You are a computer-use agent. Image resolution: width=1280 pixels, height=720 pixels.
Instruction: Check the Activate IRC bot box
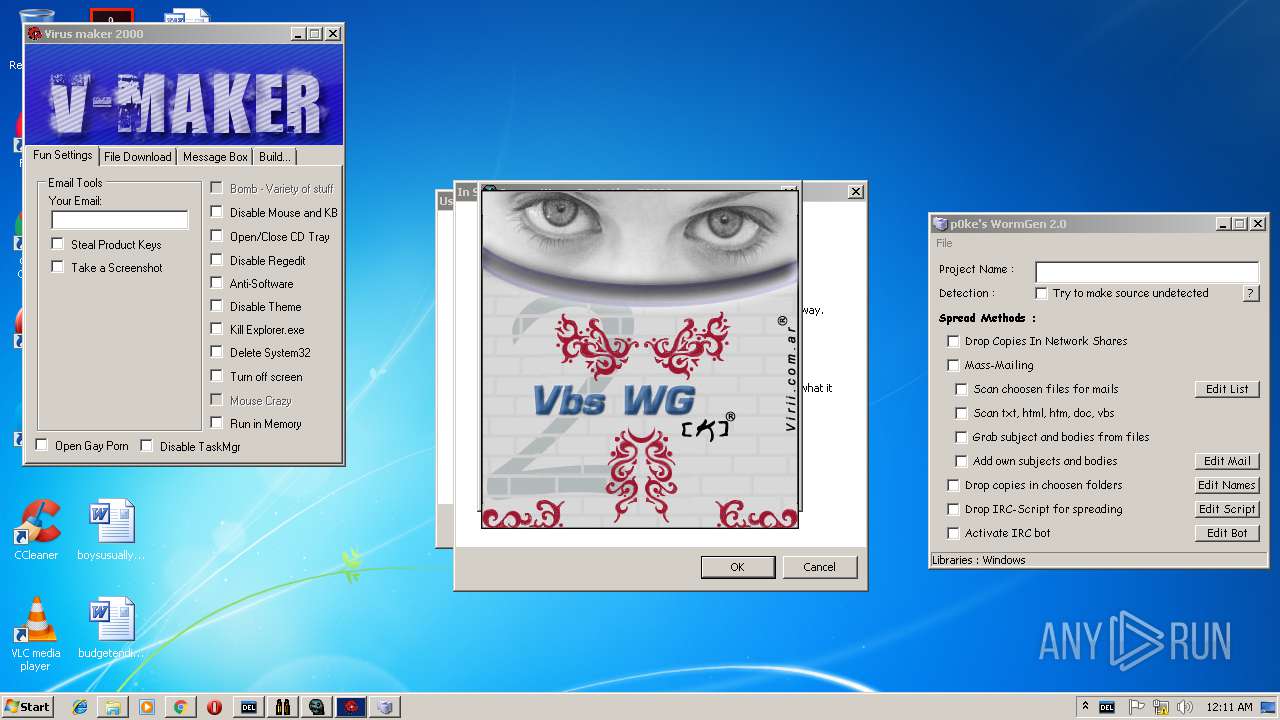[x=953, y=533]
